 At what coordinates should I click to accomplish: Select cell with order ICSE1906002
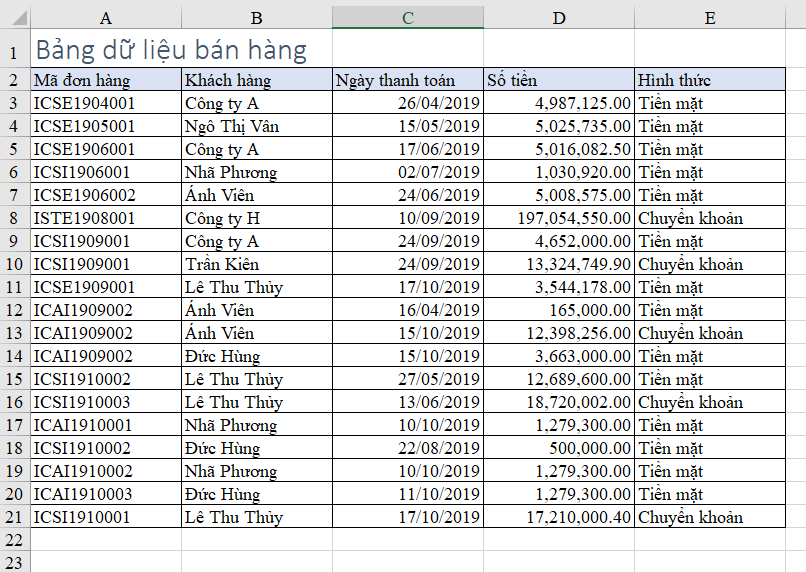(106, 195)
